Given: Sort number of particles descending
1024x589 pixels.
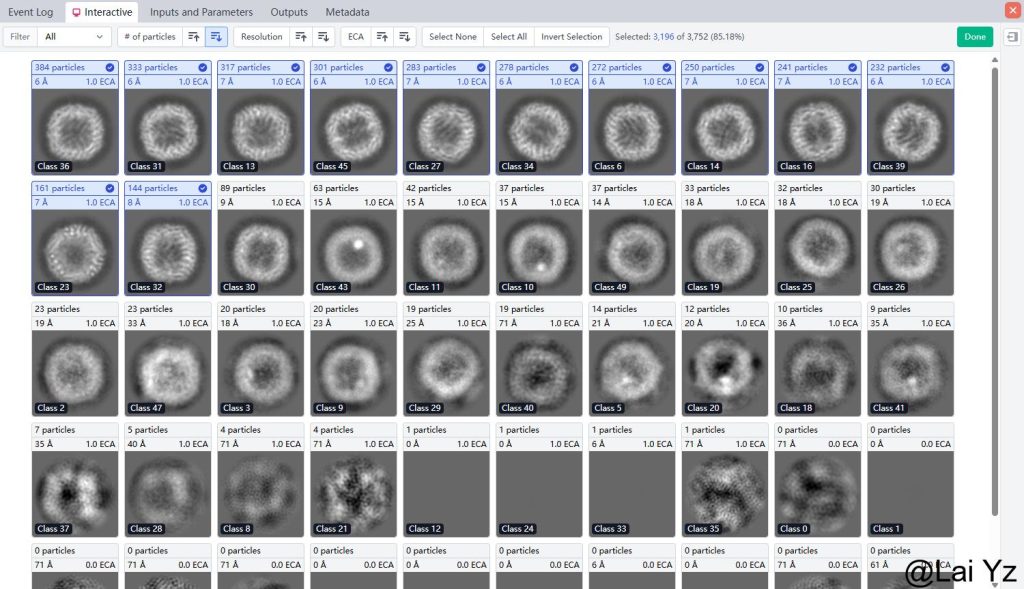Looking at the screenshot, I should (x=217, y=37).
